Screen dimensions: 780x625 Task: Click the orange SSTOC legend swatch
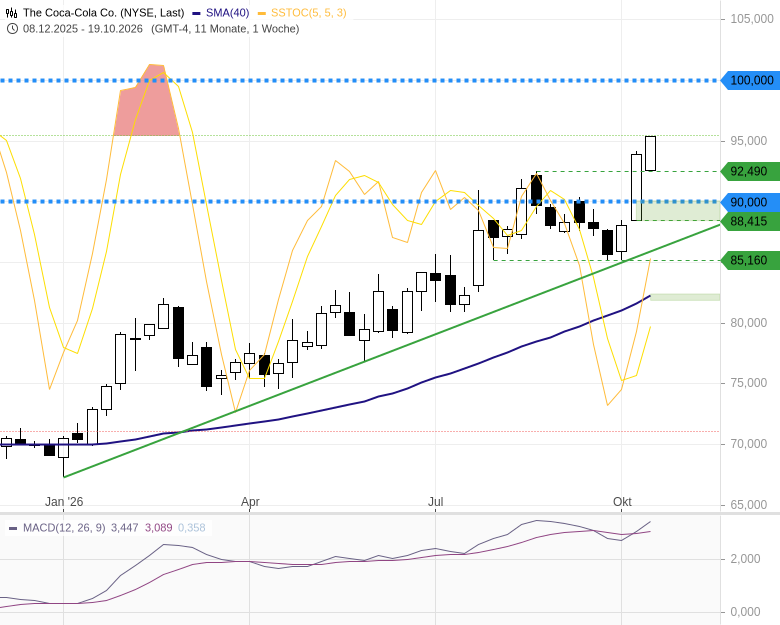(x=262, y=13)
